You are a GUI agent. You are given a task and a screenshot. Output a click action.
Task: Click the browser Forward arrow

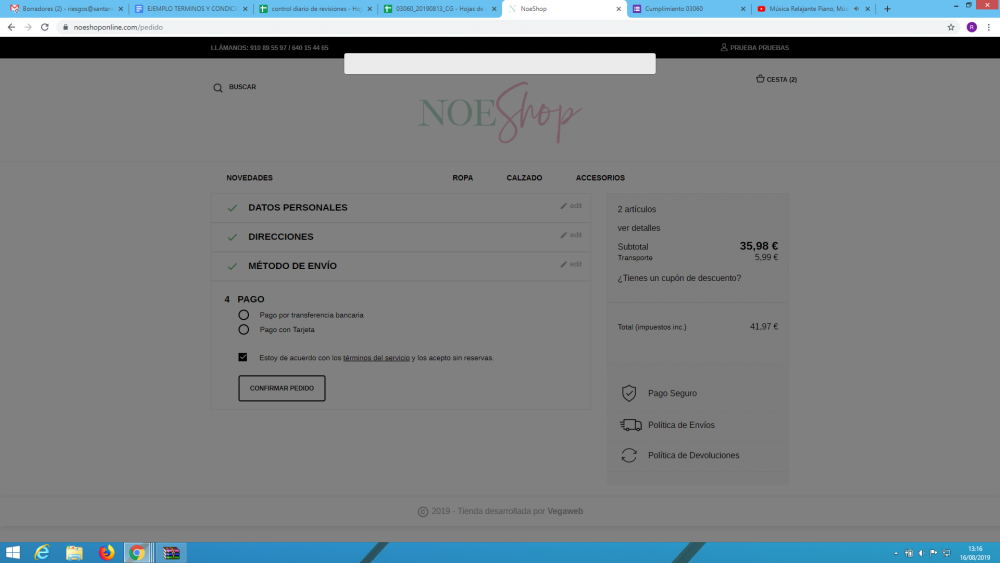click(x=28, y=27)
